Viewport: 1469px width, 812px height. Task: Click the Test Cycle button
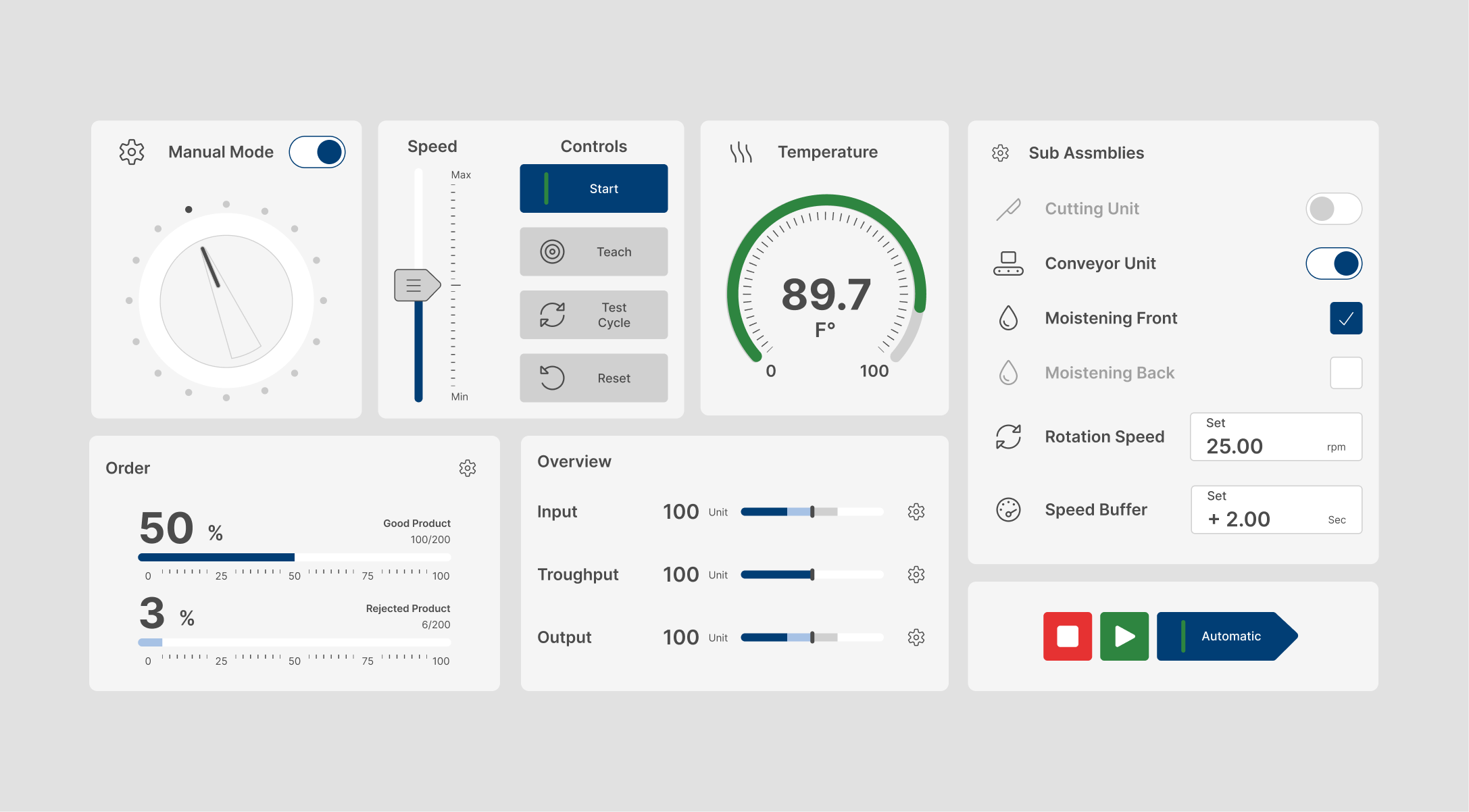point(593,315)
